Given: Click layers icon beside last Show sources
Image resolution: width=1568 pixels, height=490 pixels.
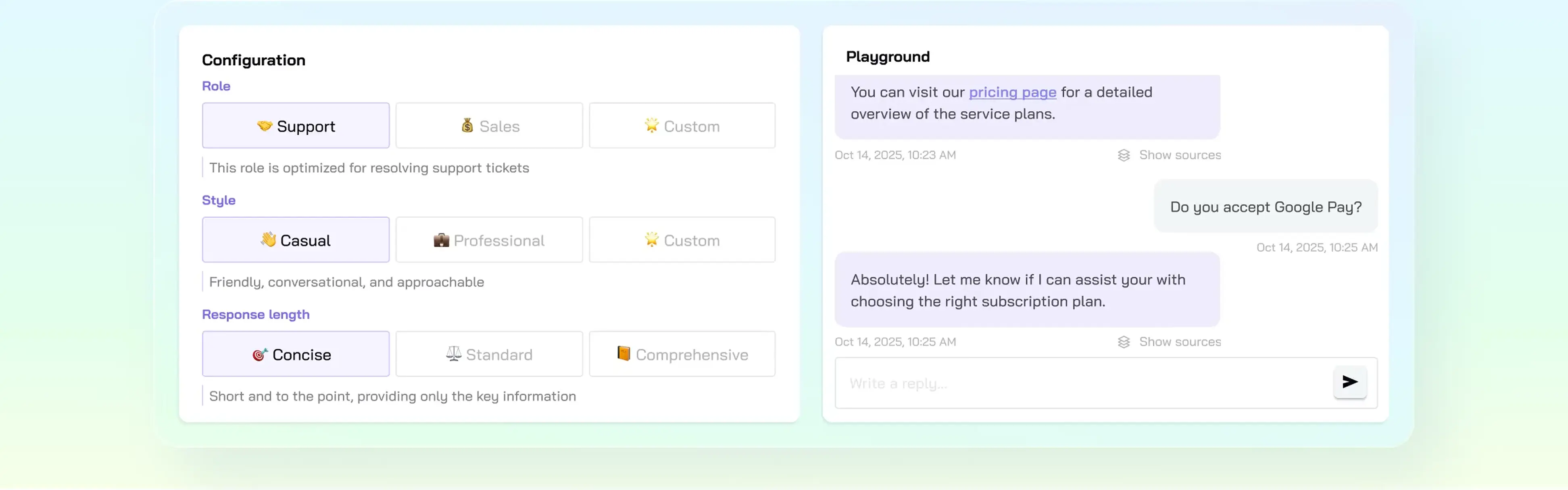Looking at the screenshot, I should pyautogui.click(x=1124, y=342).
